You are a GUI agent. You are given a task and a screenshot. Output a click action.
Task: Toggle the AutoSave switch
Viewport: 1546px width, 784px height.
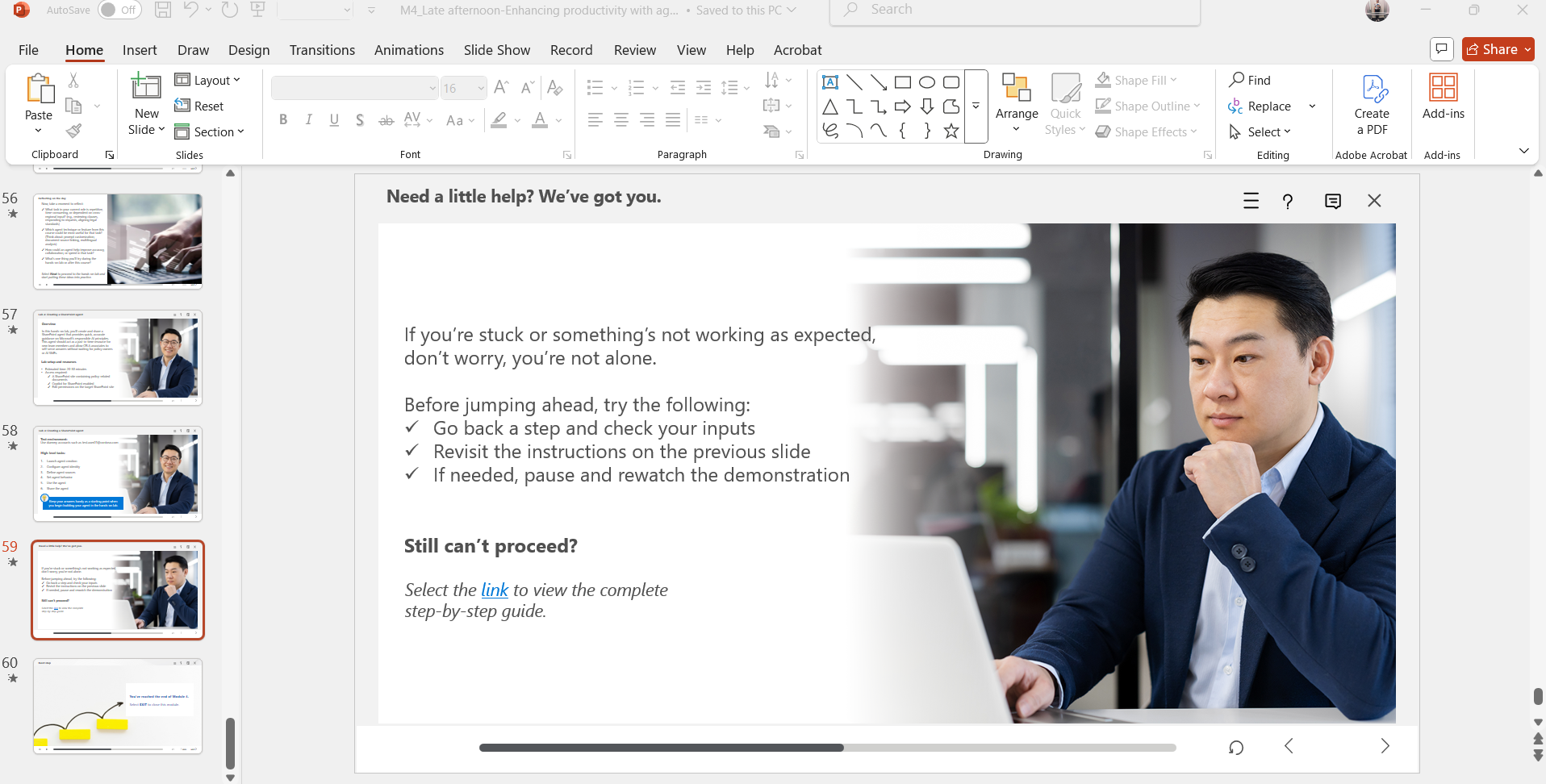[119, 10]
